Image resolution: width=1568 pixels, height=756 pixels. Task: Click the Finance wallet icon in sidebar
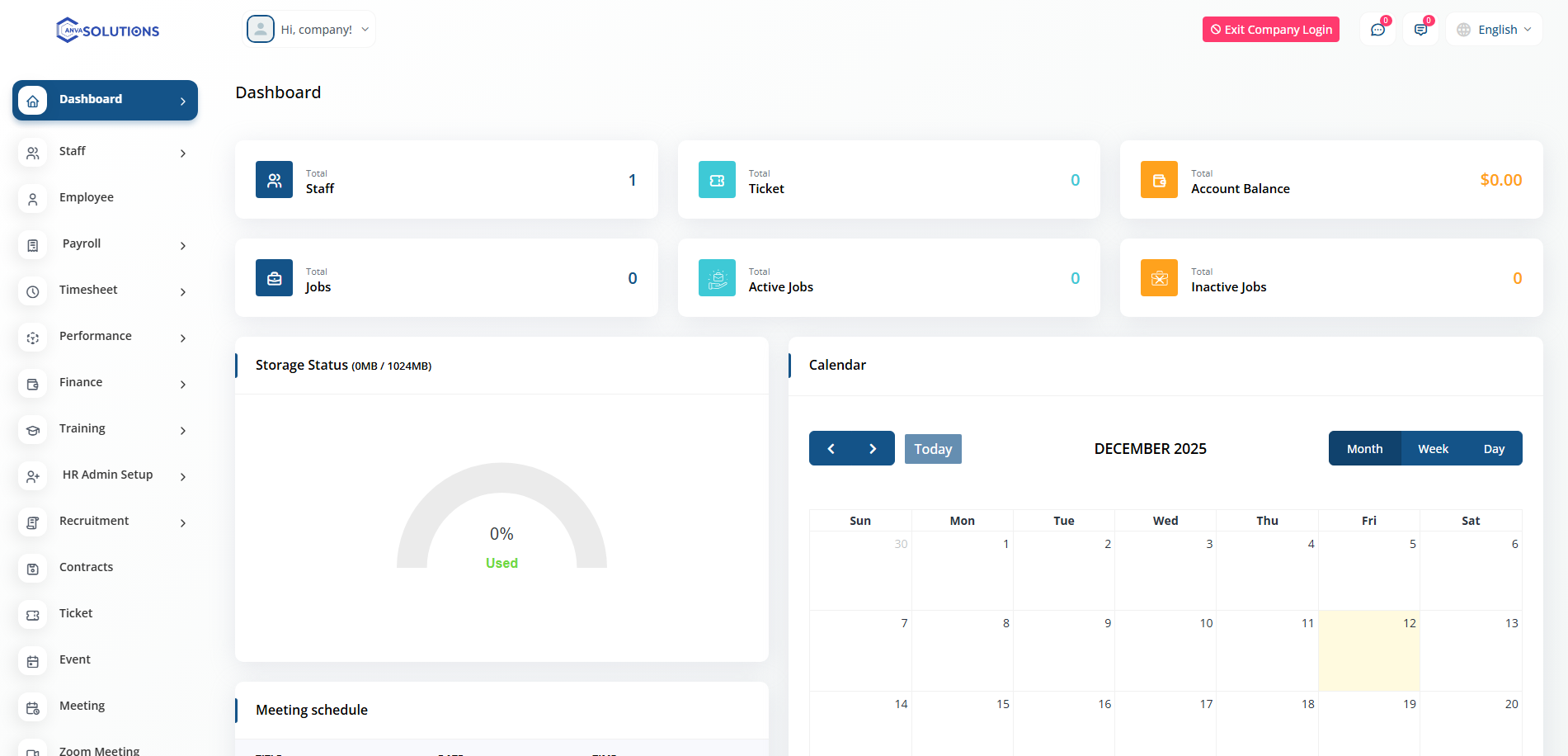tap(33, 384)
